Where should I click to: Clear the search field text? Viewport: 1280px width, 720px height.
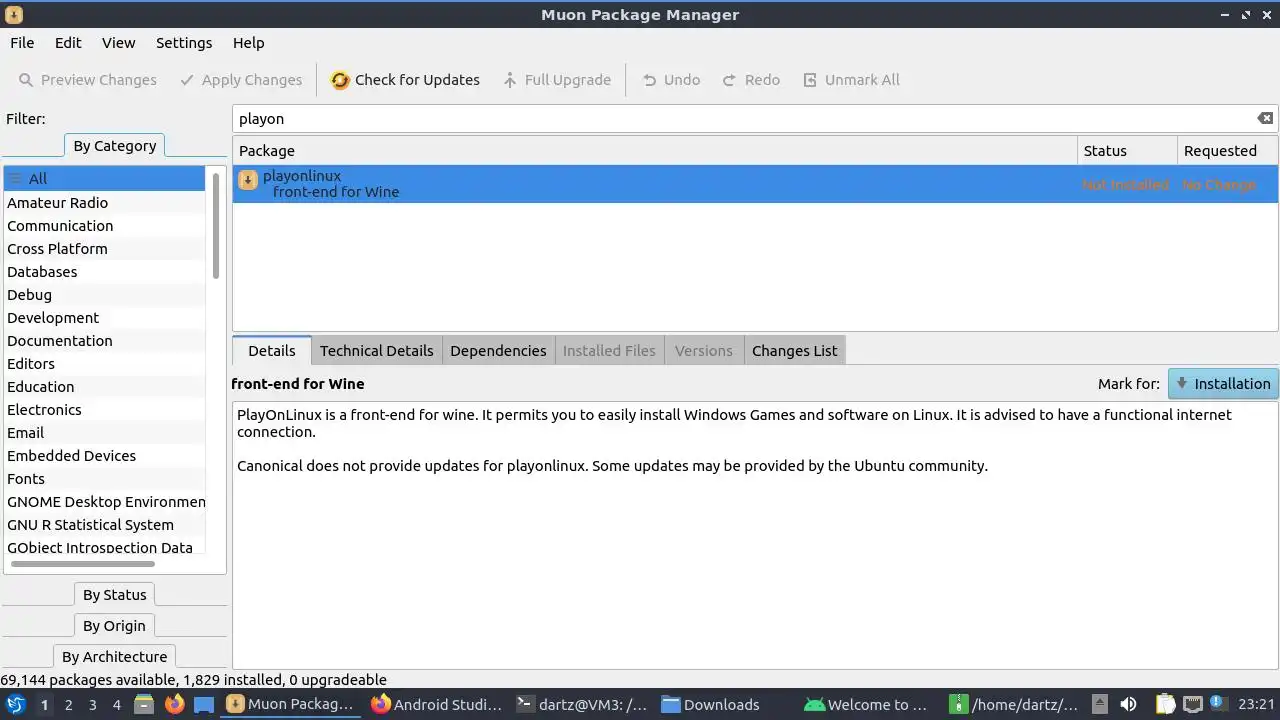click(1265, 118)
